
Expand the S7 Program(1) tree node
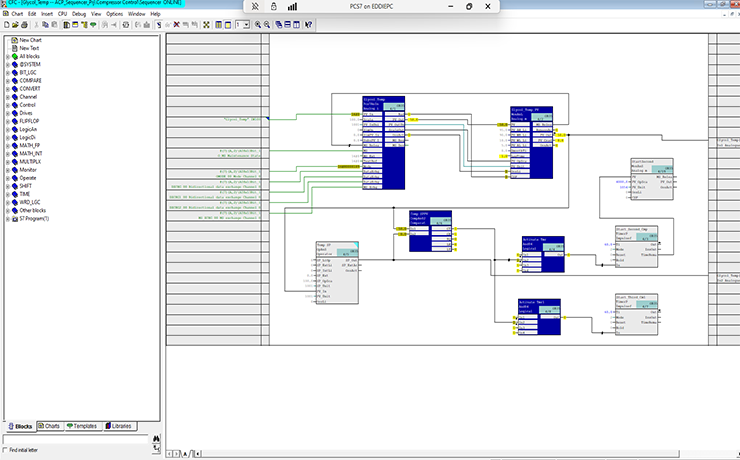[6, 218]
